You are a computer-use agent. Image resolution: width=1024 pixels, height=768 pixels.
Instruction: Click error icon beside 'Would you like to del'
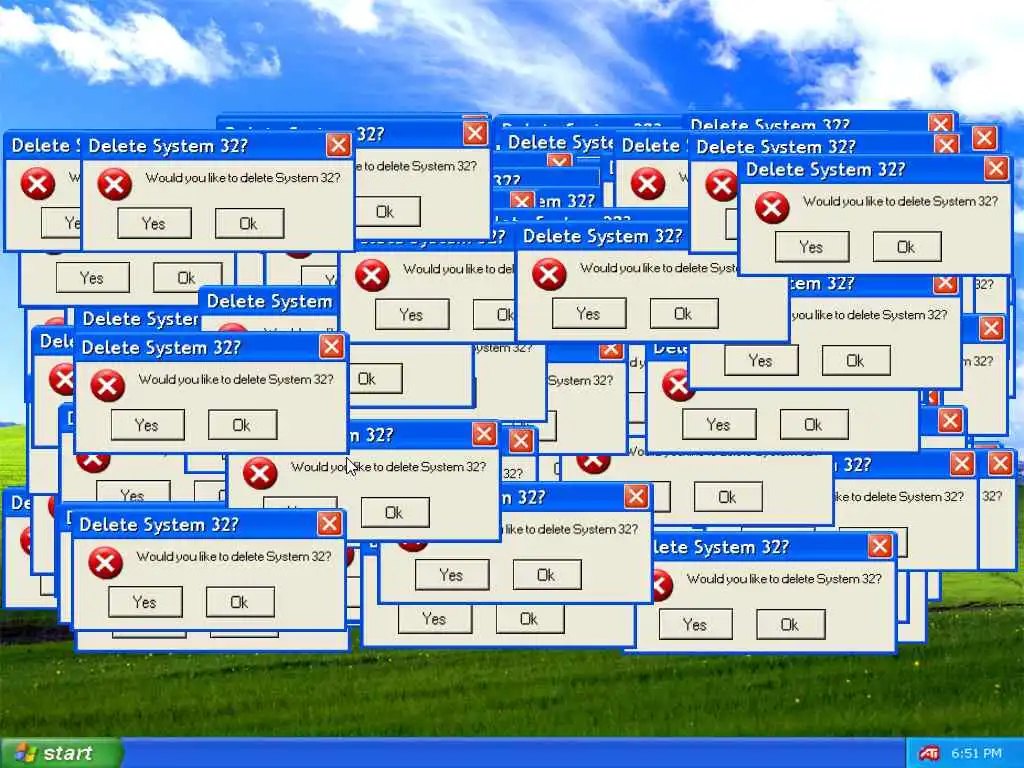(x=372, y=276)
